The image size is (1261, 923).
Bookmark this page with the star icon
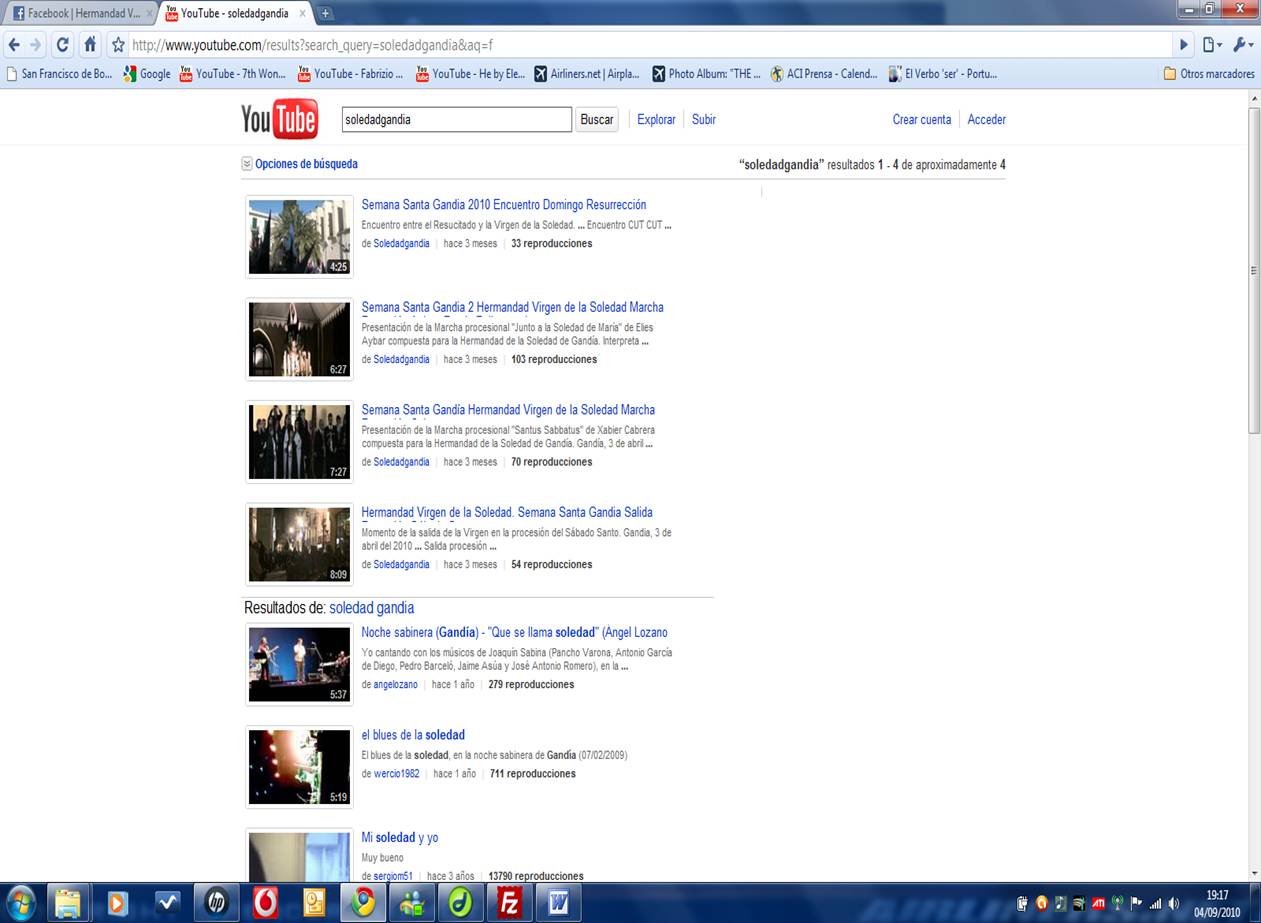coord(118,45)
